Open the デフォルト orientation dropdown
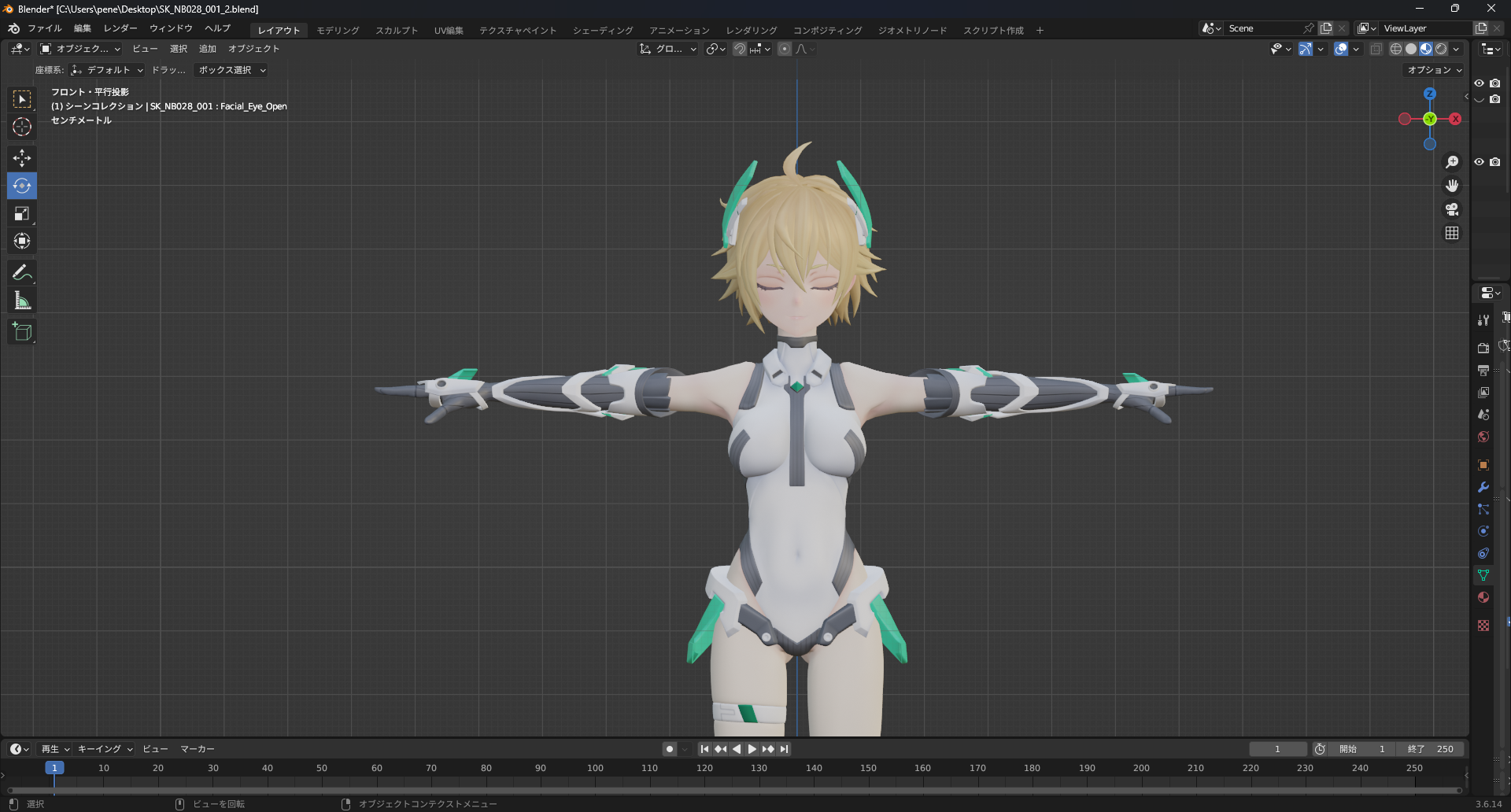The image size is (1511, 812). click(107, 70)
